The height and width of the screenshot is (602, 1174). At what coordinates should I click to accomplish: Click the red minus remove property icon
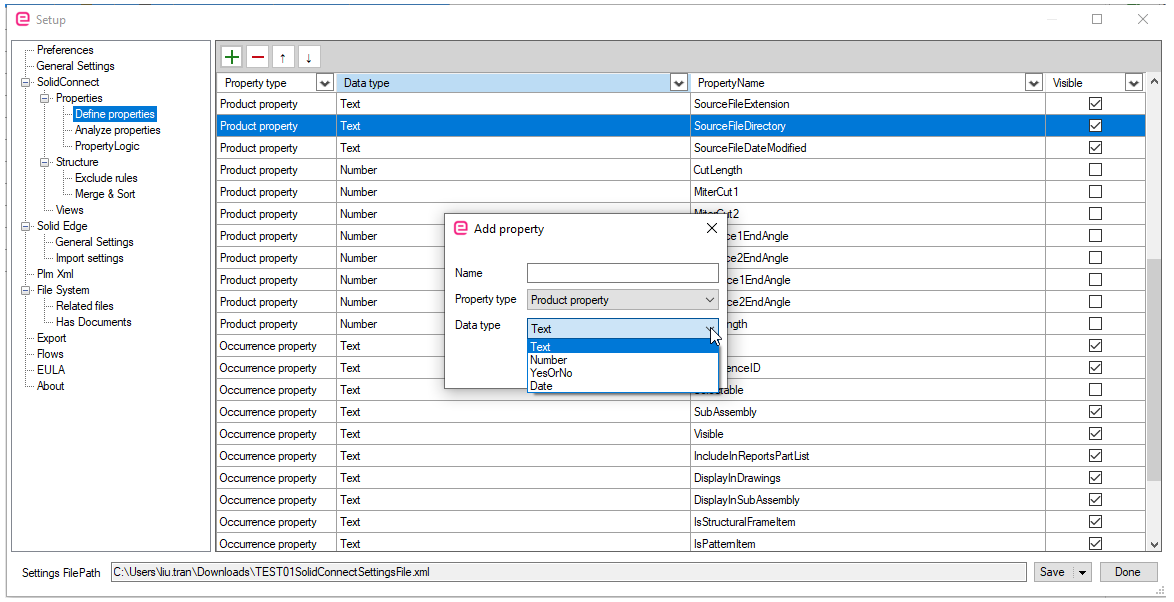(258, 57)
